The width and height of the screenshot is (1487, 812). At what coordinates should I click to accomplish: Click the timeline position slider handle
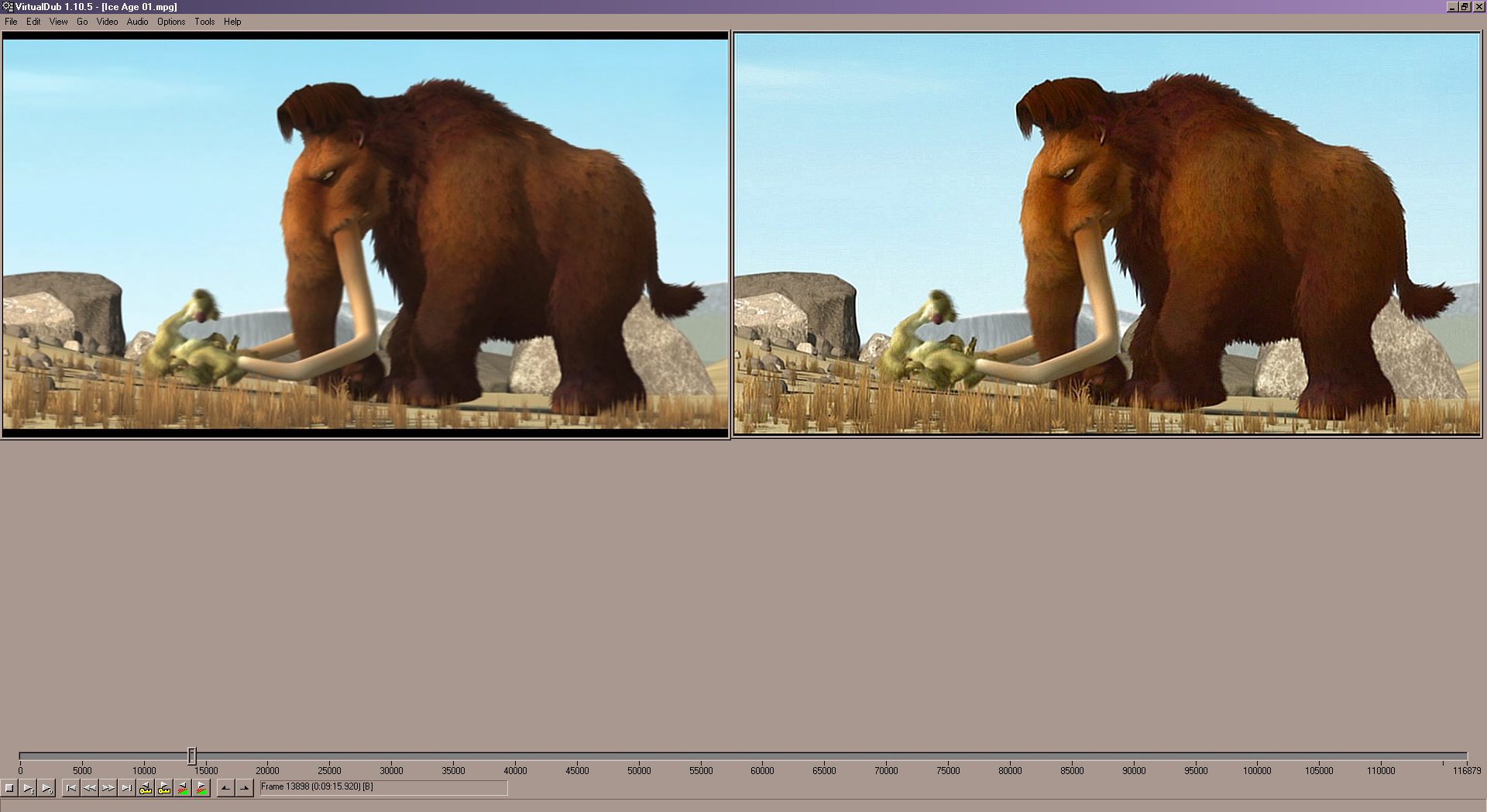192,756
